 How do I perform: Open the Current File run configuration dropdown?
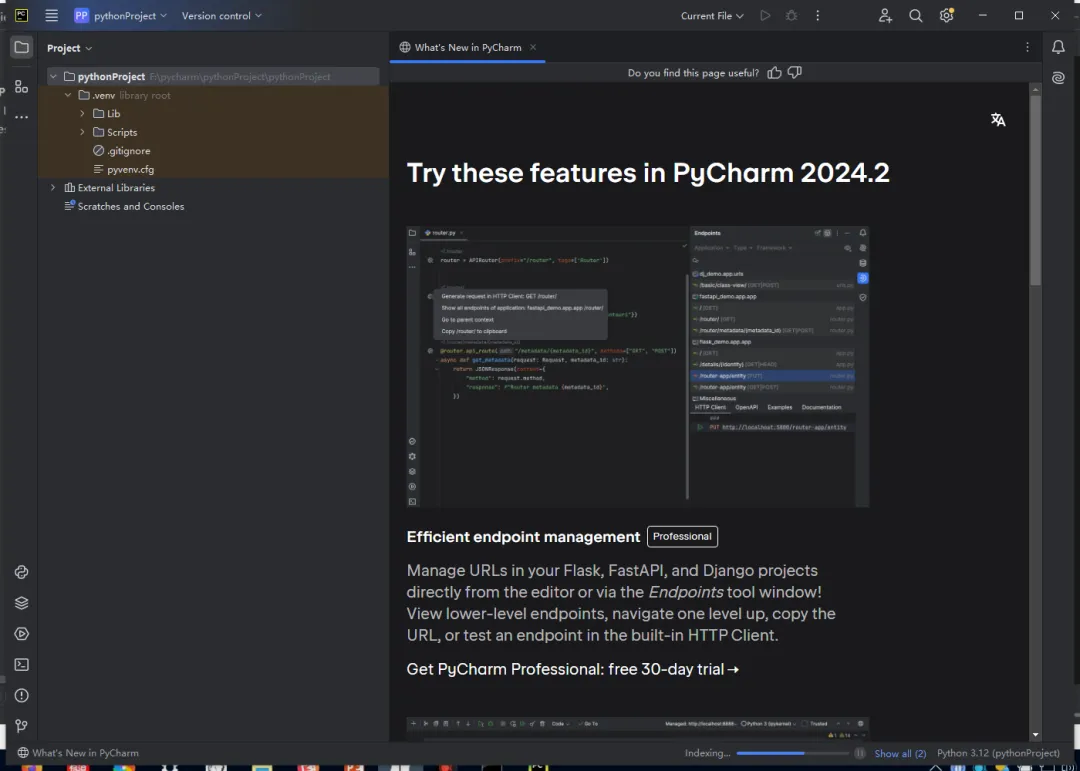pyautogui.click(x=712, y=16)
